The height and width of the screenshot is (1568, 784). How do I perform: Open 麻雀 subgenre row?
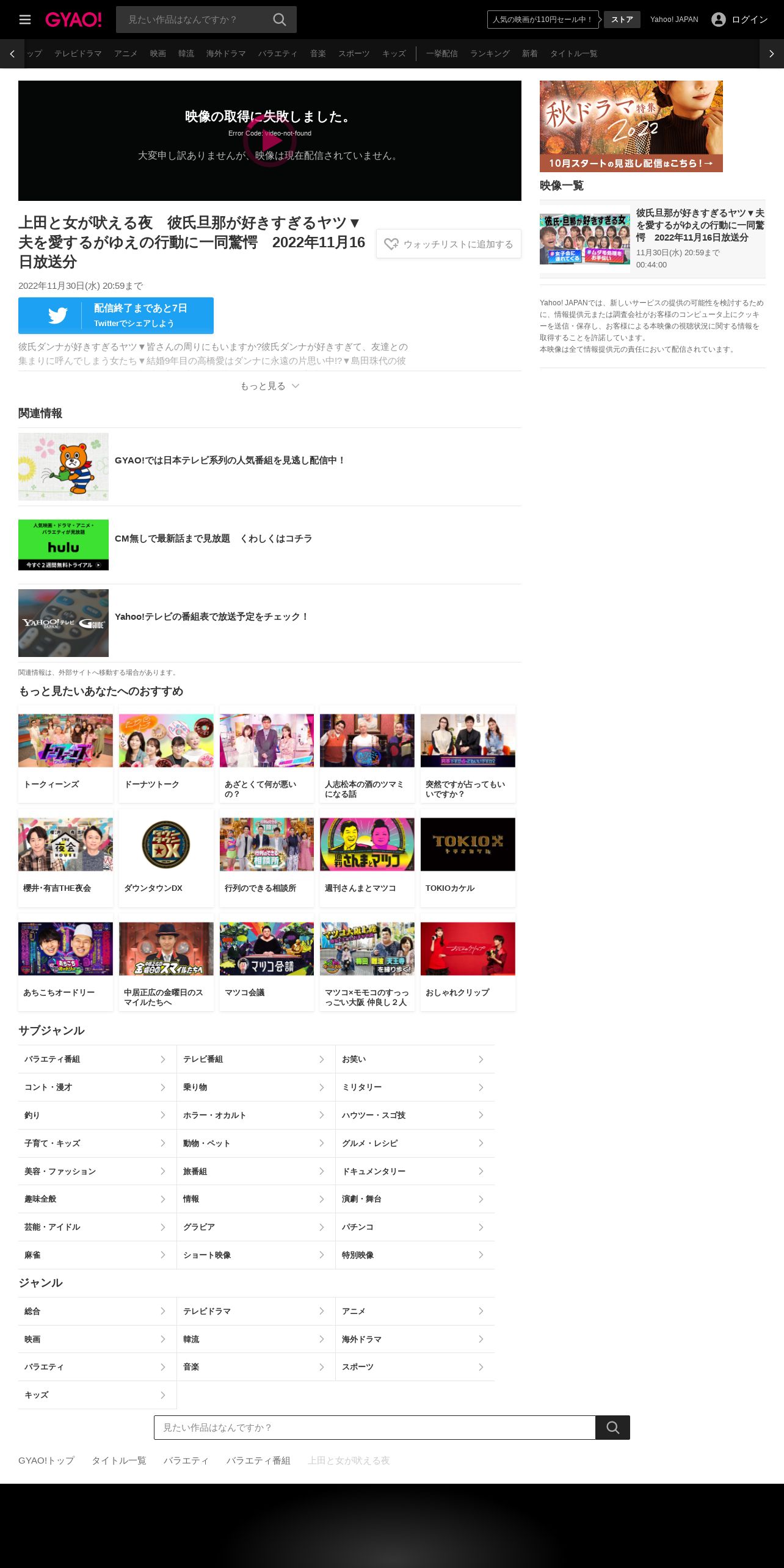(x=97, y=1255)
